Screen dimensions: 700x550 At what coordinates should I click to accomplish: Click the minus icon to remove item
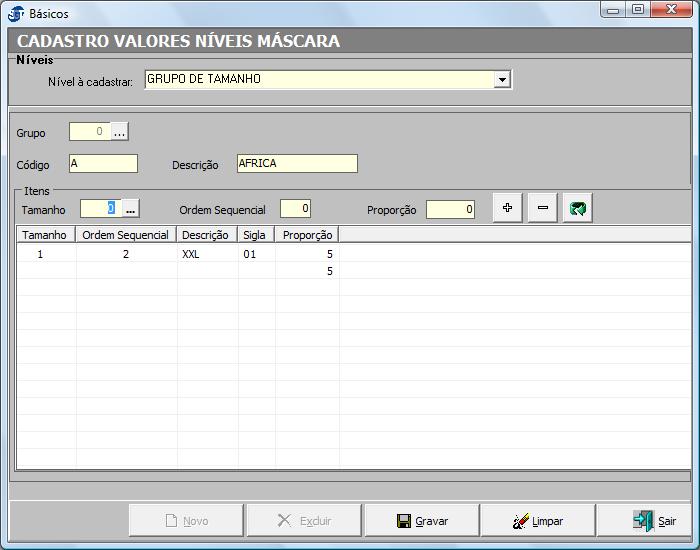[542, 208]
